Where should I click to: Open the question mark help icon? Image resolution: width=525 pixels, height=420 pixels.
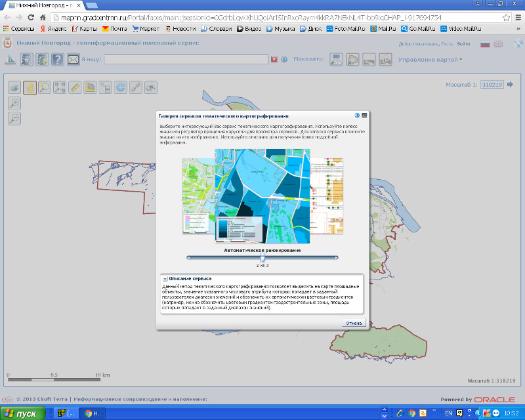pos(58,60)
